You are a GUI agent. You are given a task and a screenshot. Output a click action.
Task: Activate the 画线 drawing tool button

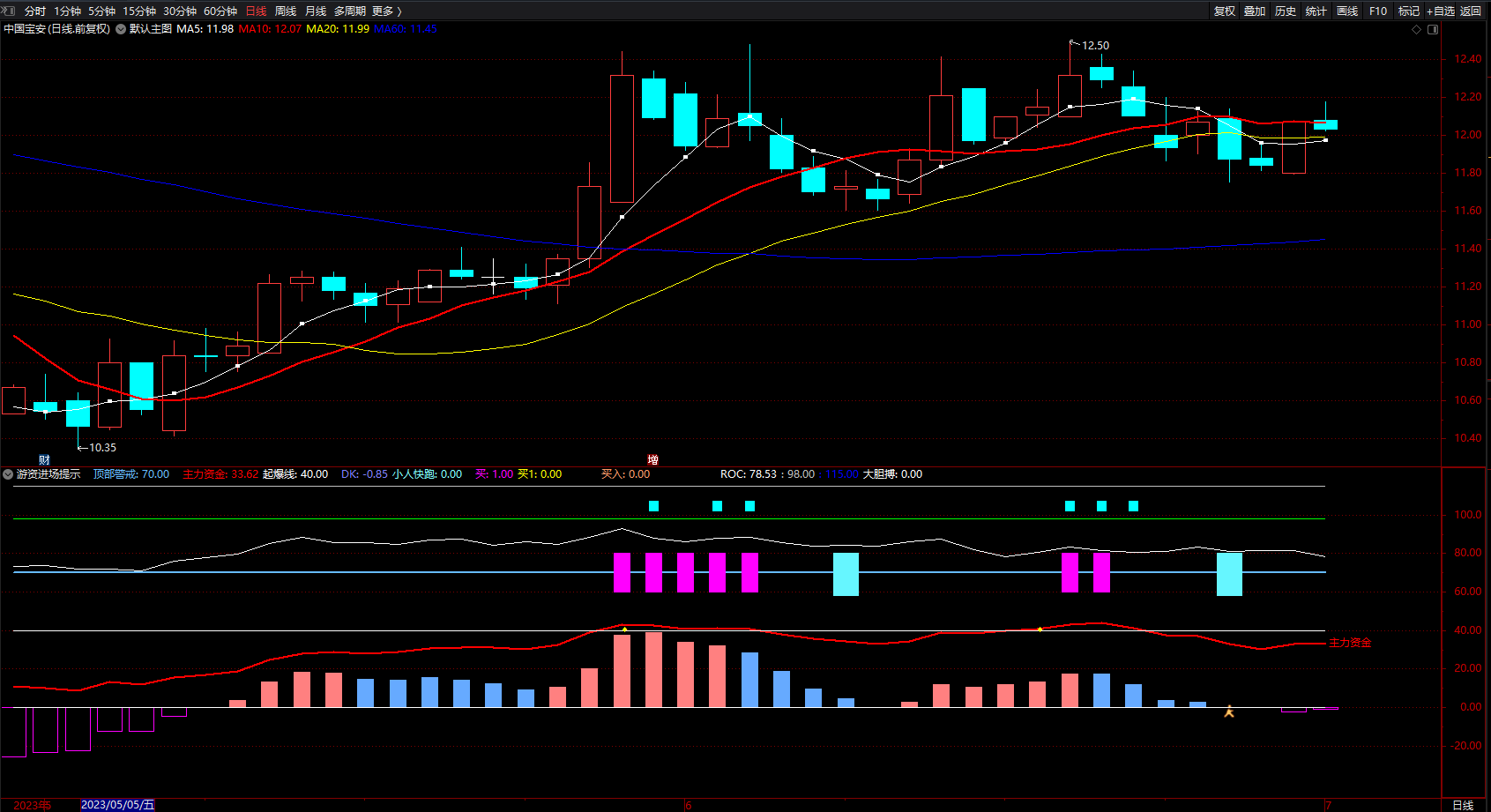pos(1347,11)
